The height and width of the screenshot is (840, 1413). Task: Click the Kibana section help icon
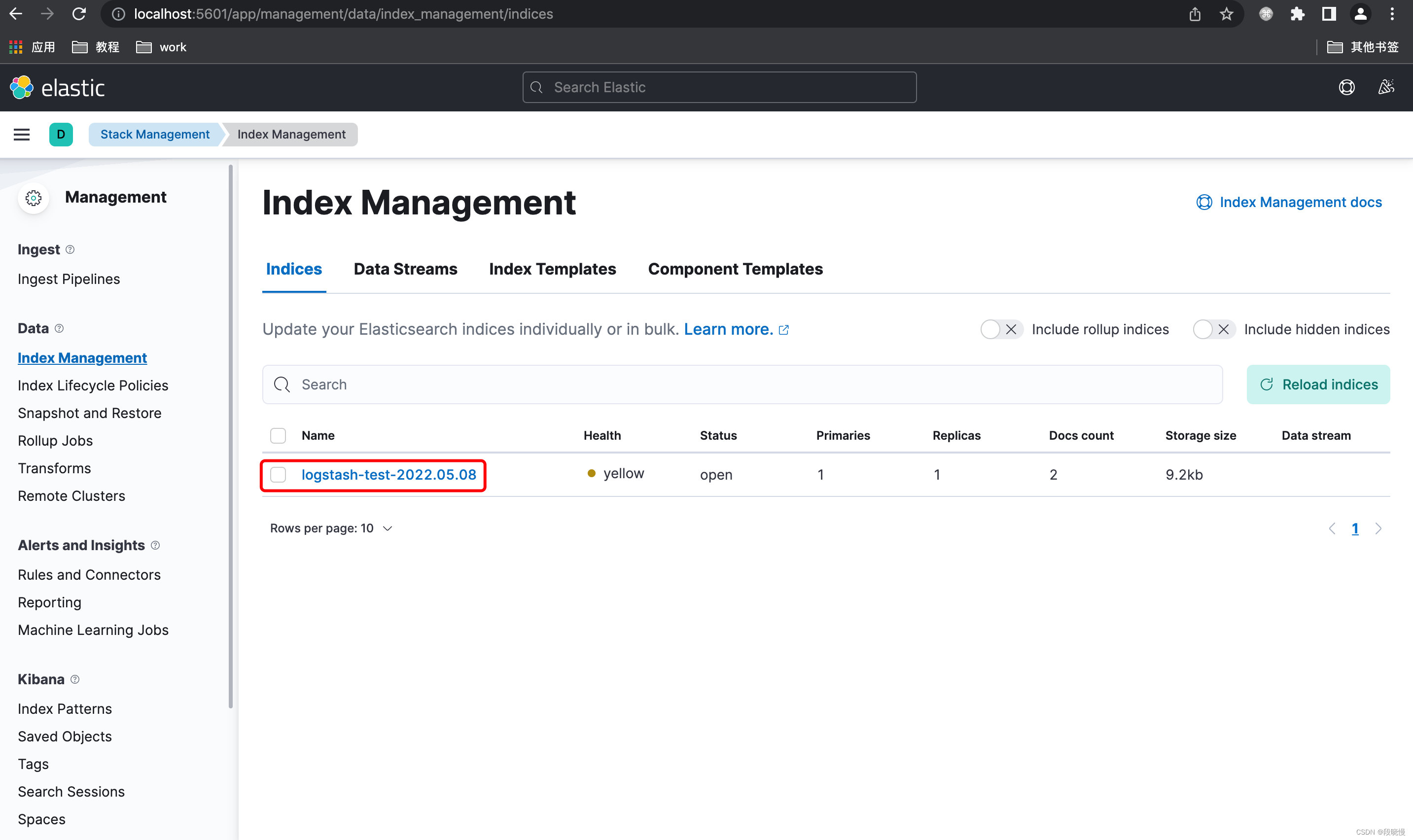[x=75, y=679]
